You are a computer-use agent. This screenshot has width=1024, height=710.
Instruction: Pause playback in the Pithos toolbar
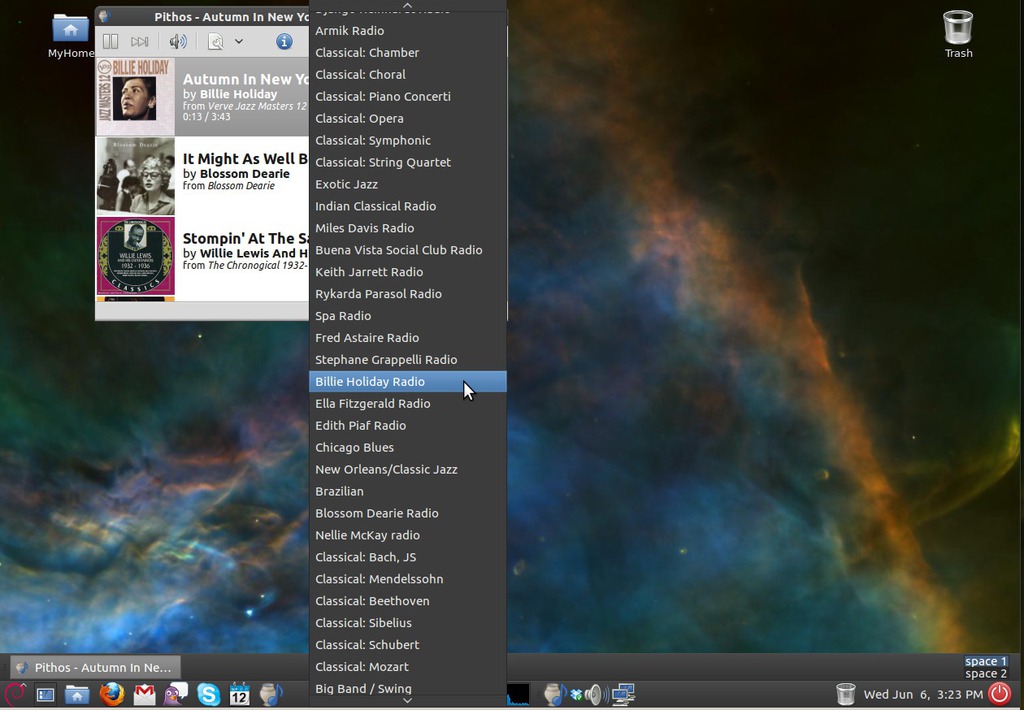coord(110,42)
